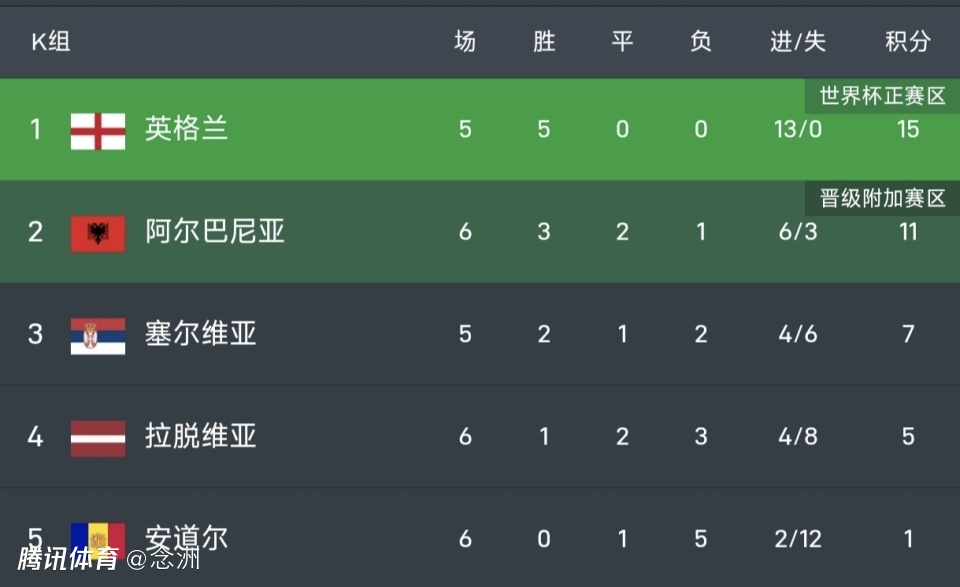Click the 进/失 column header
This screenshot has width=960, height=587.
point(798,42)
